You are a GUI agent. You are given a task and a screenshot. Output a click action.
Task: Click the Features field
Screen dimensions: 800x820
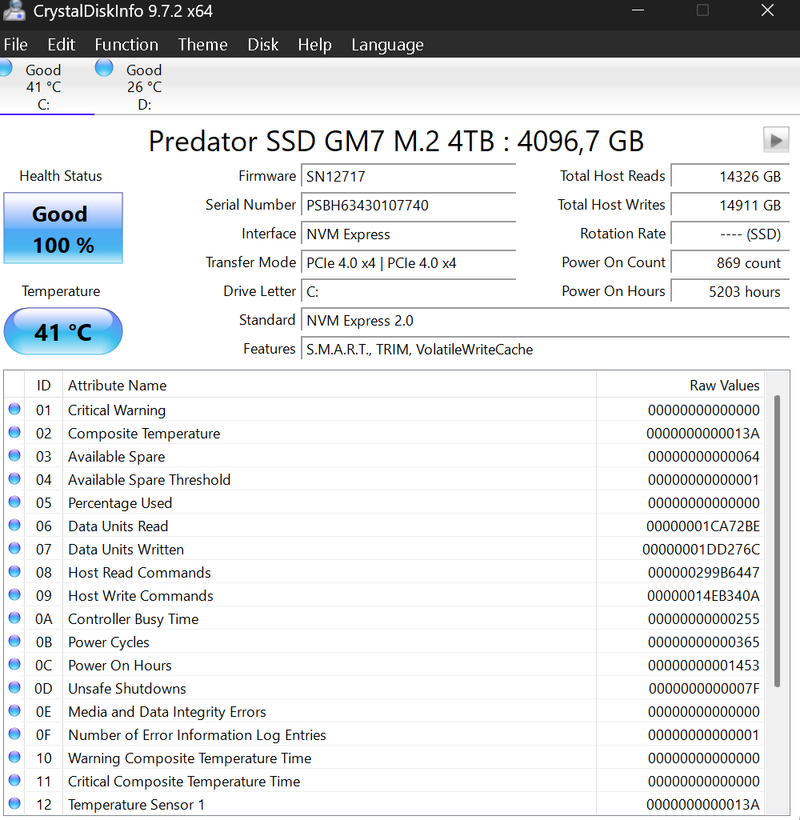click(545, 349)
